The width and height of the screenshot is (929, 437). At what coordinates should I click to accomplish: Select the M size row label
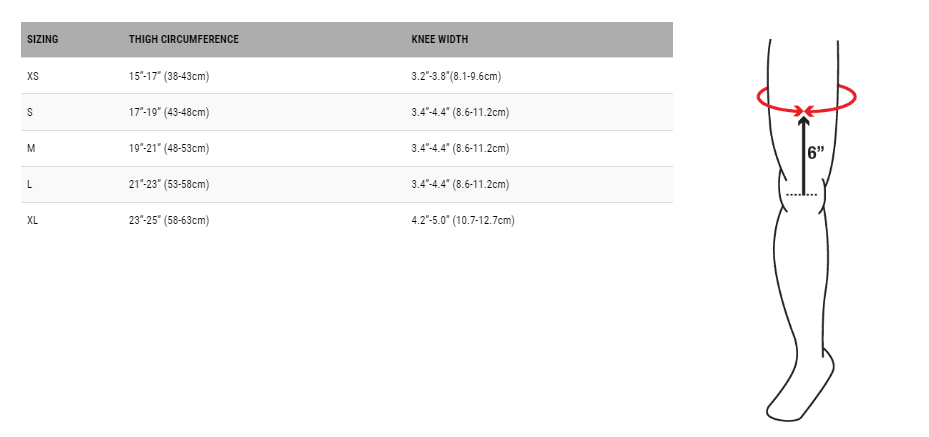click(31, 148)
